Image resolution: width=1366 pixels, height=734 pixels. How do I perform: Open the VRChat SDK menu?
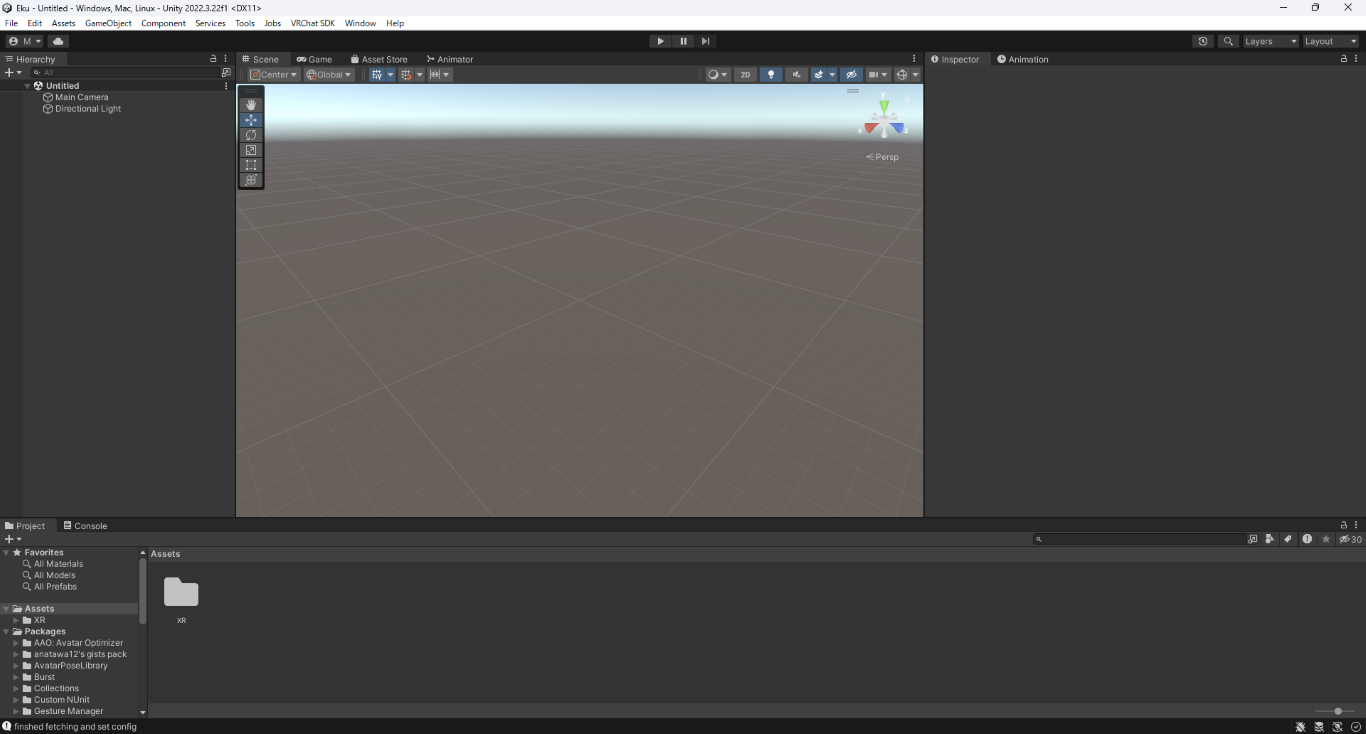(312, 23)
